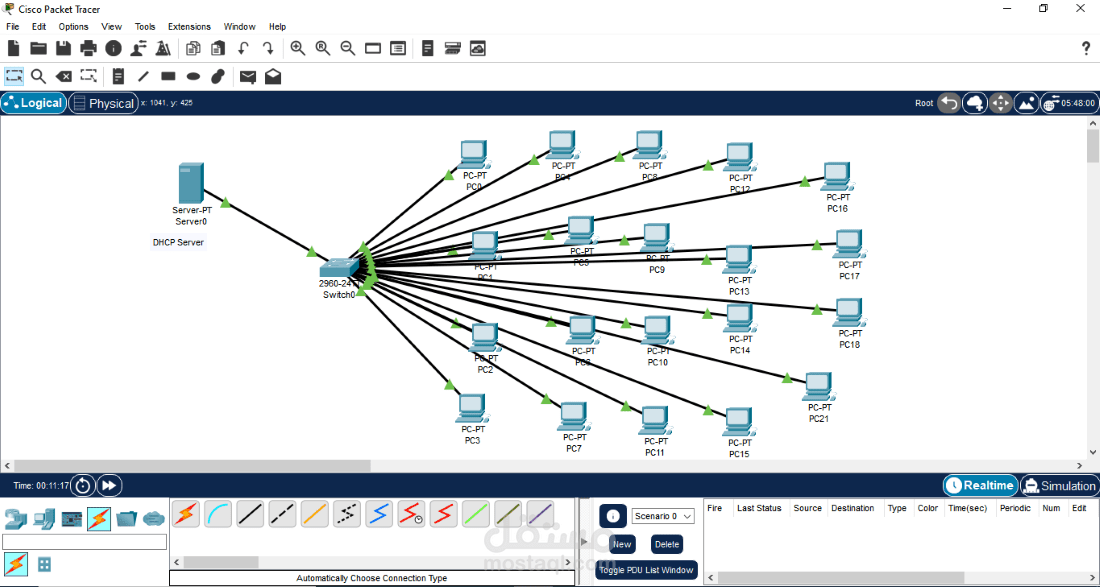Open the Network Information icon
Viewport: 1100px width, 587px height.
(x=115, y=47)
